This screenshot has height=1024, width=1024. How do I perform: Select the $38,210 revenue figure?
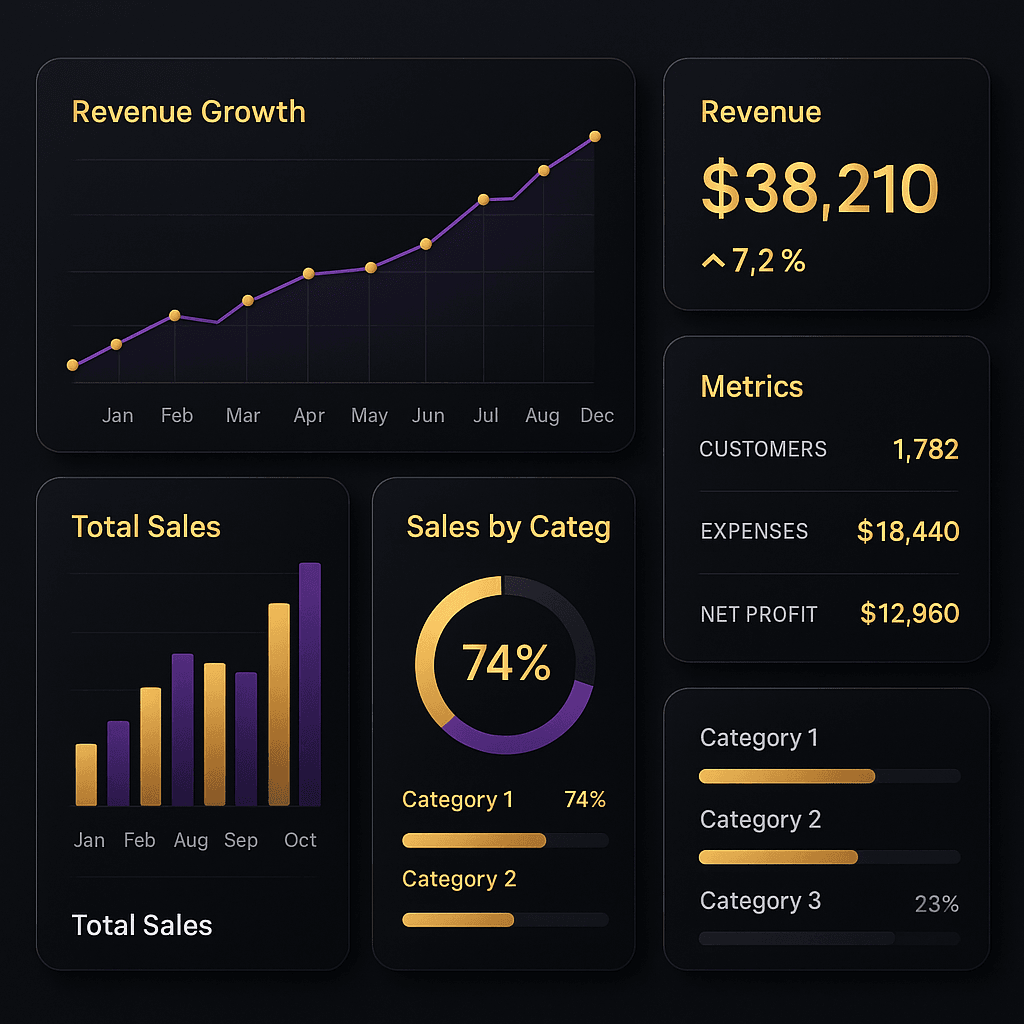coord(820,189)
